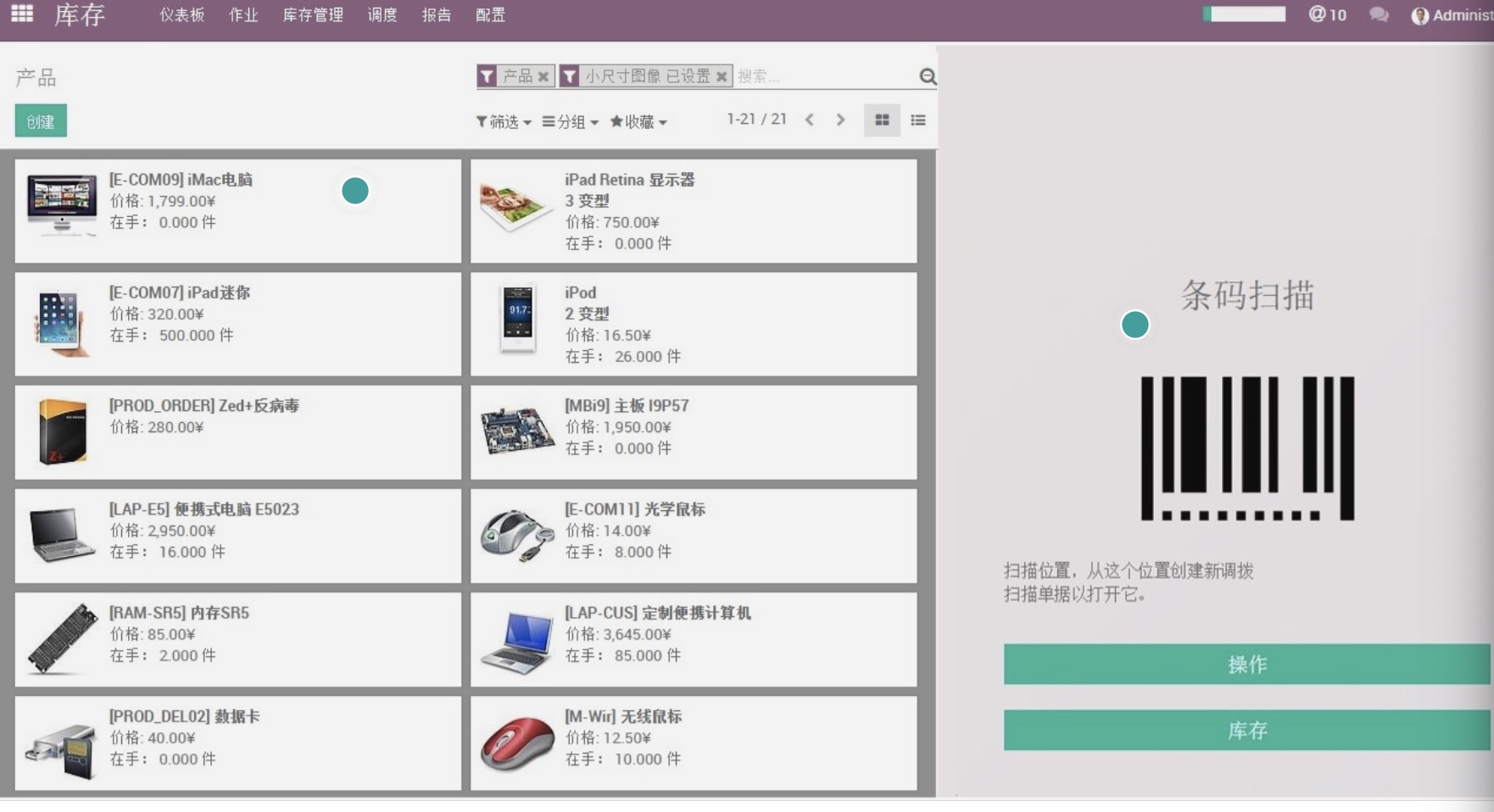
Task: Expand the 收藏 favorites dropdown
Action: click(638, 122)
